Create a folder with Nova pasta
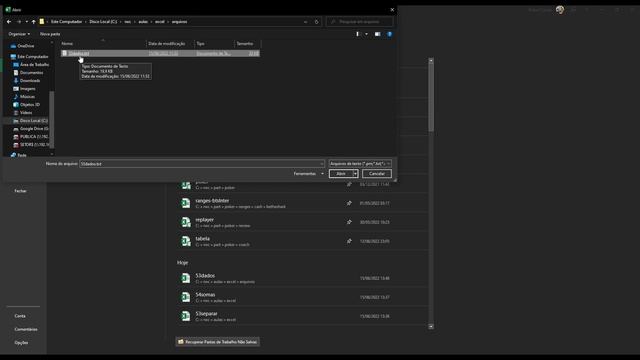Image resolution: width=640 pixels, height=360 pixels. (50, 34)
